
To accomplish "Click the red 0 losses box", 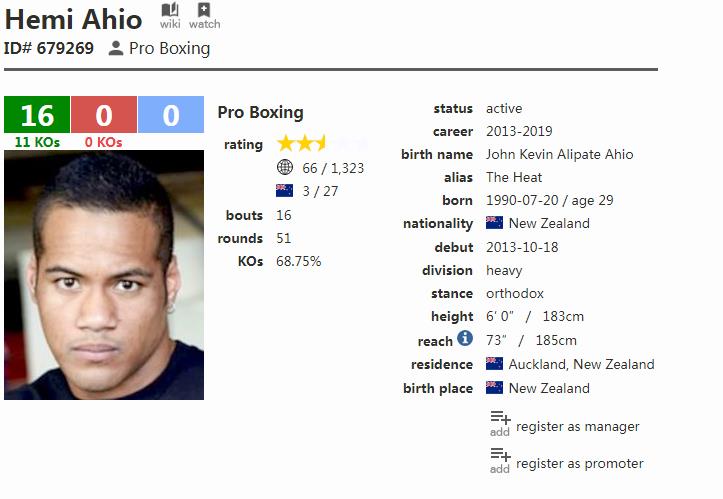I will 104,115.
